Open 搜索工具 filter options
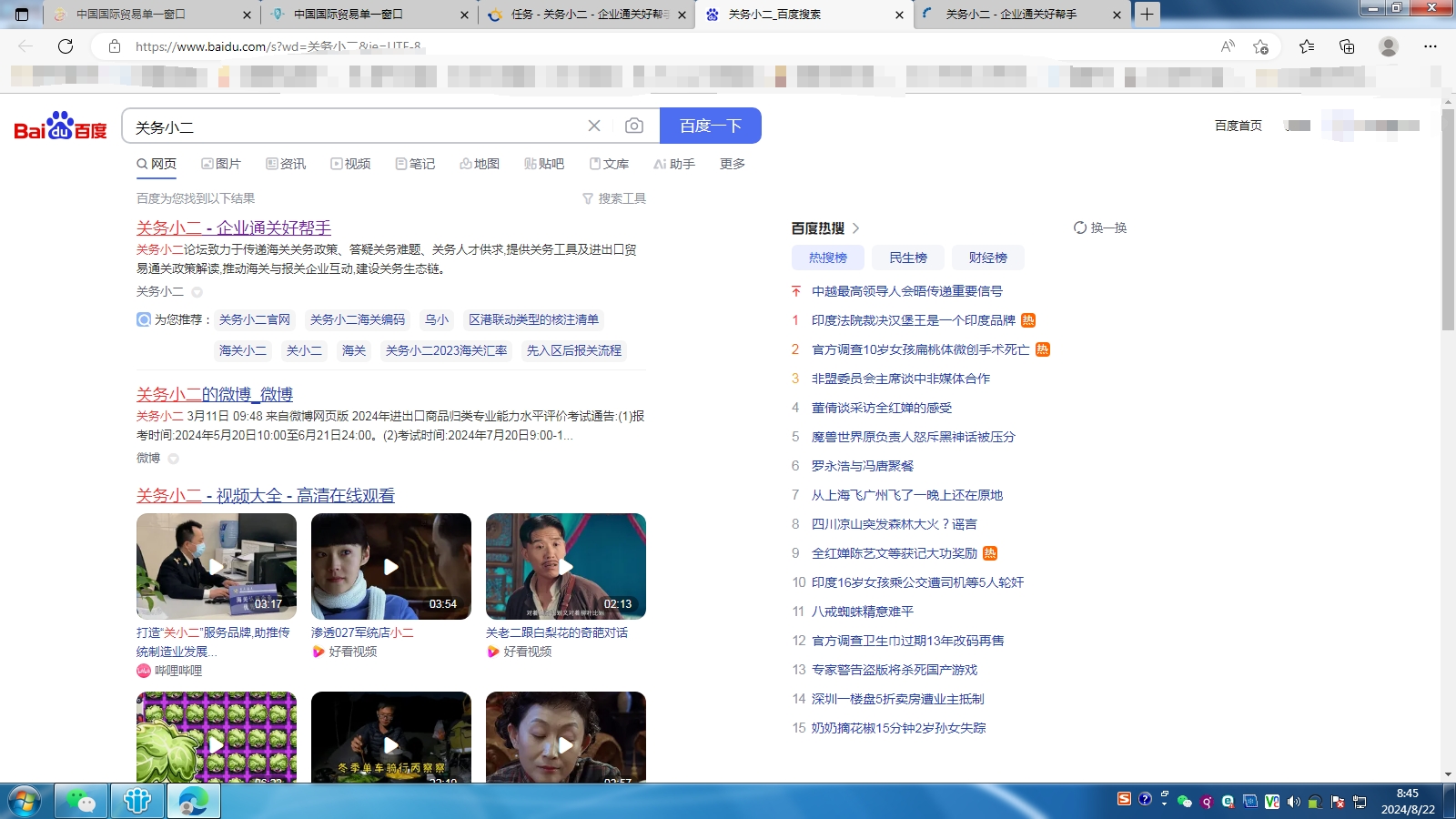Image resolution: width=1456 pixels, height=819 pixels. coord(614,198)
